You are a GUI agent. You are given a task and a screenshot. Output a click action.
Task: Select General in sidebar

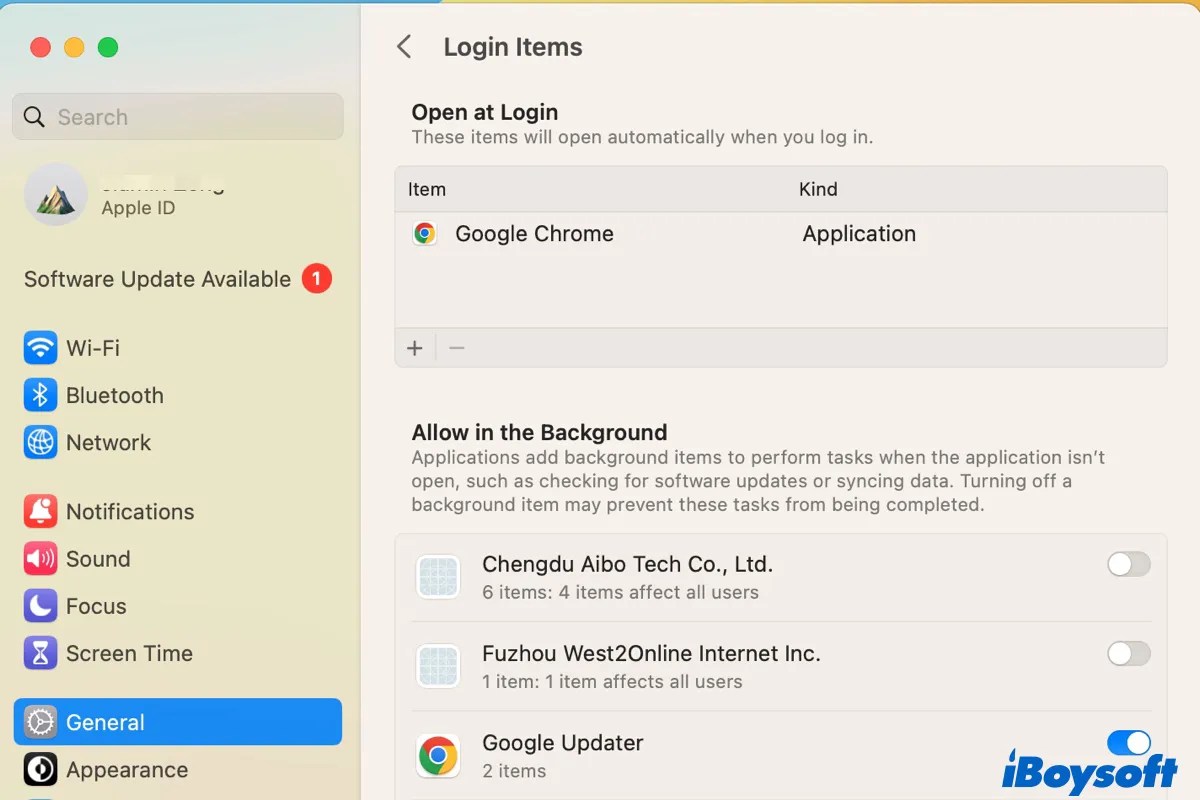click(x=178, y=722)
